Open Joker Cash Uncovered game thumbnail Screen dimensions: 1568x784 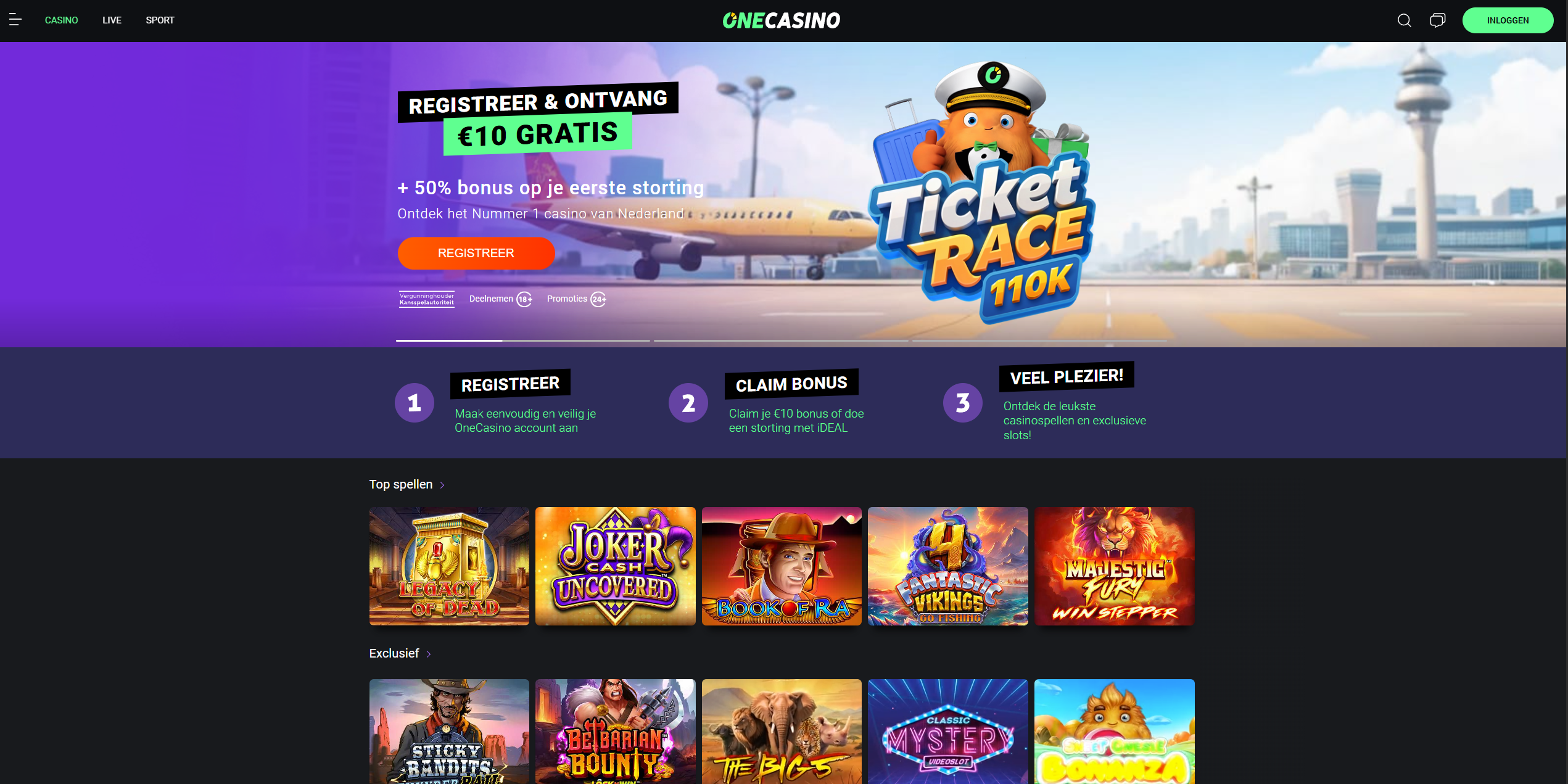pos(616,566)
